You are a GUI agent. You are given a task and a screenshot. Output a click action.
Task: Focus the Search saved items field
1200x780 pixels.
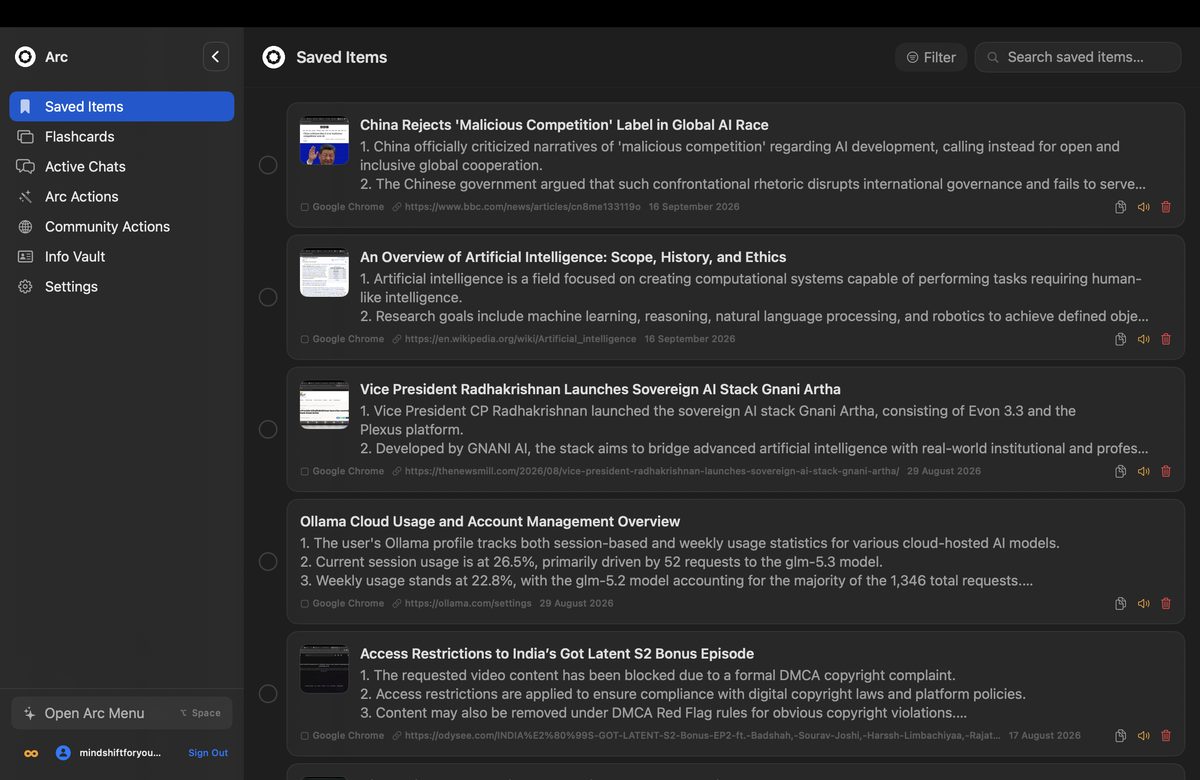[x=1078, y=57]
